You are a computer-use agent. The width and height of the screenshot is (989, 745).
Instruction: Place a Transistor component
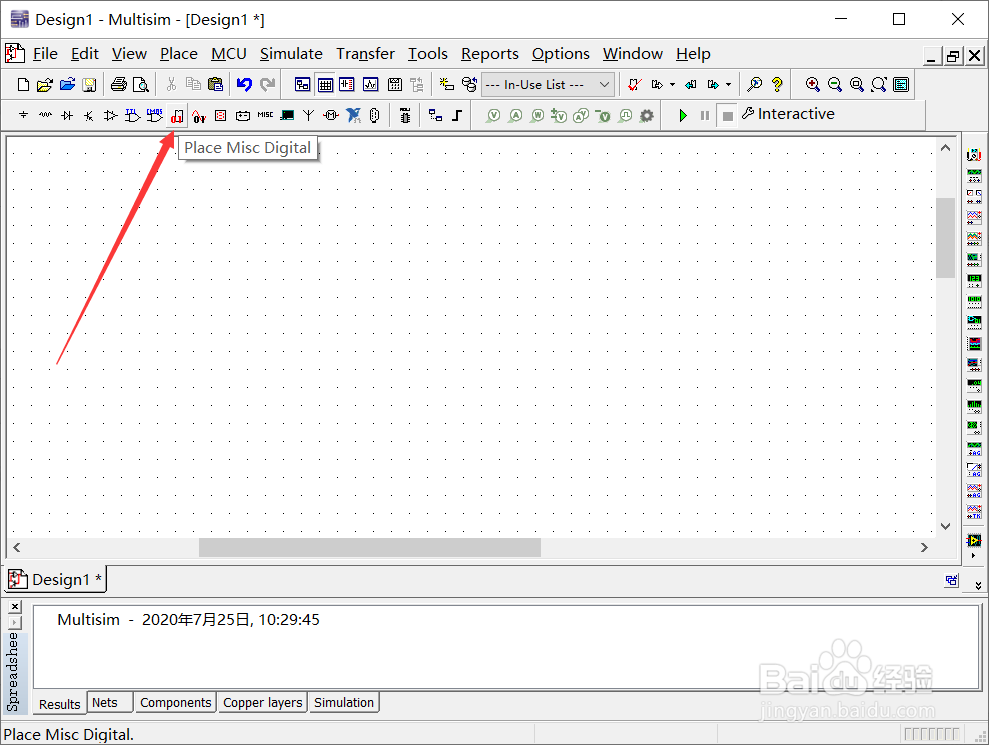click(x=88, y=115)
